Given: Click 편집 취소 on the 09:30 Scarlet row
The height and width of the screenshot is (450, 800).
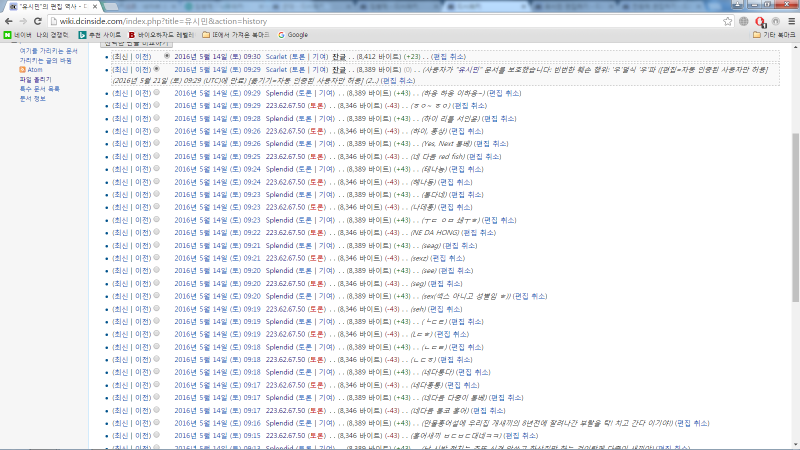Looking at the screenshot, I should tap(448, 57).
